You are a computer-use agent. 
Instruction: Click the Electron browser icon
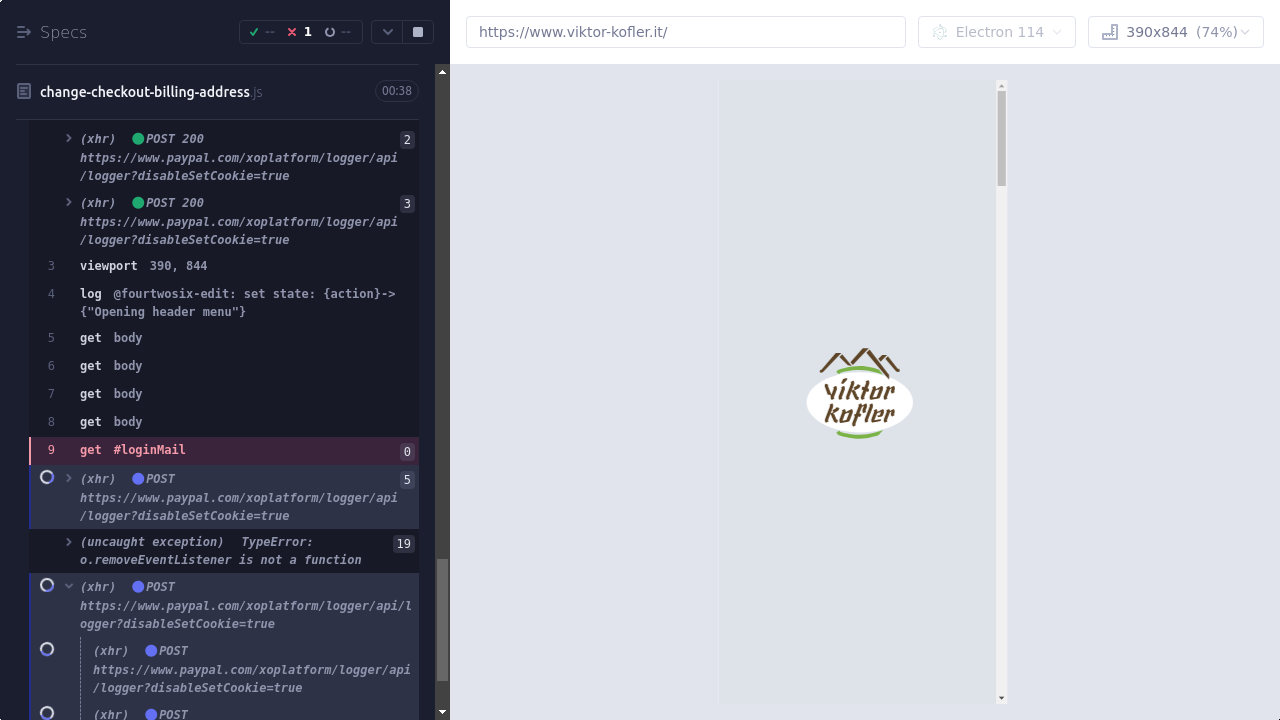pos(939,32)
